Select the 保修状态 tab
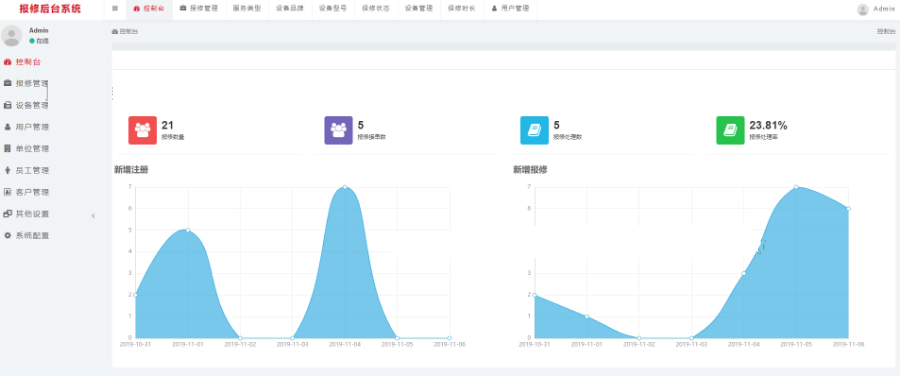This screenshot has width=900, height=376. click(376, 9)
